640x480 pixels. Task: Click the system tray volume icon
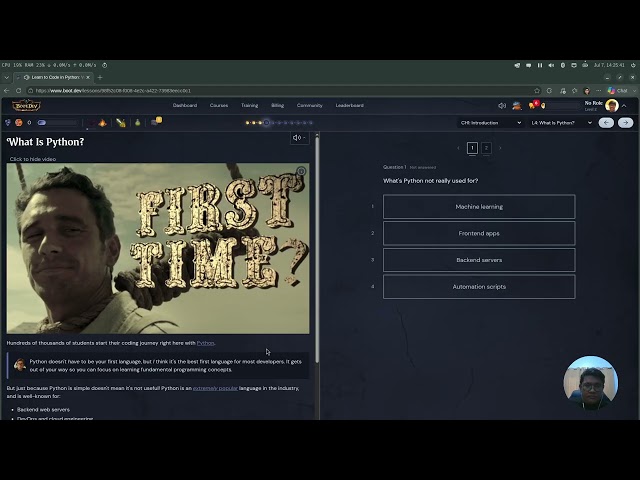[x=551, y=65]
